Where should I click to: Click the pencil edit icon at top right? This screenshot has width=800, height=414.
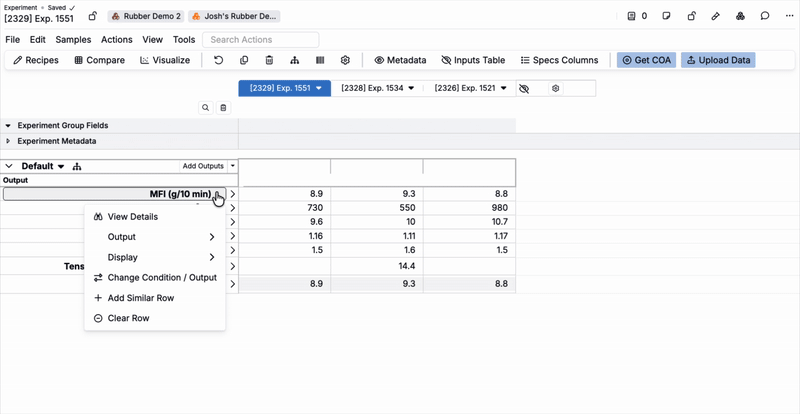click(x=715, y=16)
